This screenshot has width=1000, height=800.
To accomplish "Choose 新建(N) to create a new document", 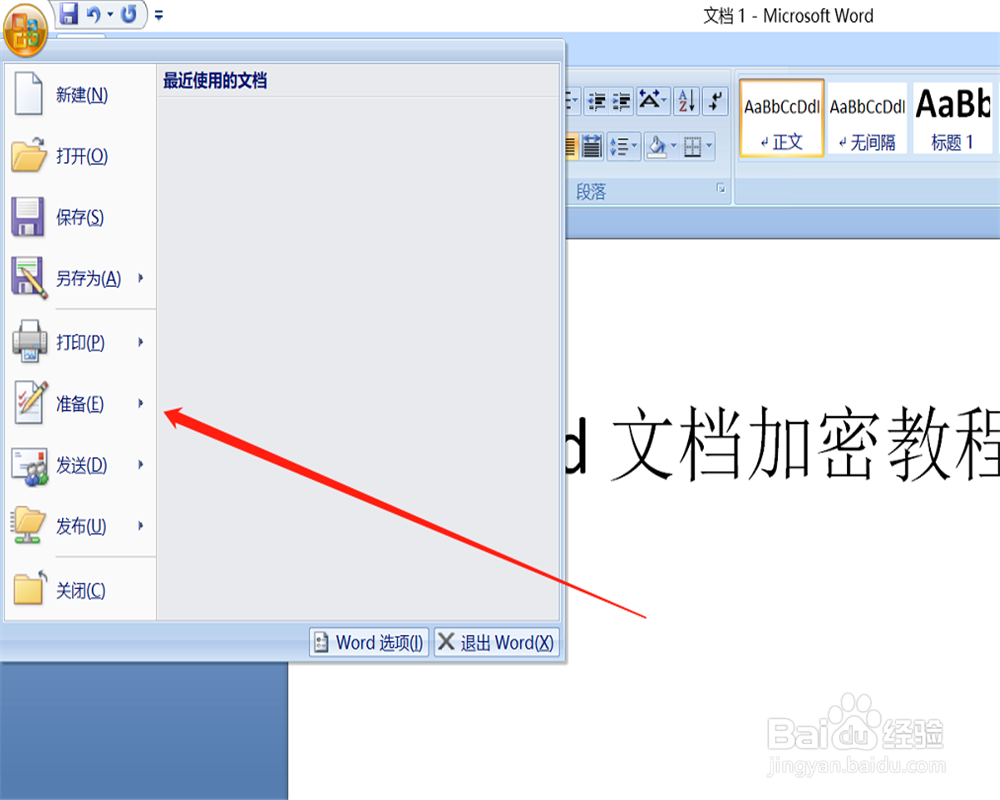I will tap(80, 94).
